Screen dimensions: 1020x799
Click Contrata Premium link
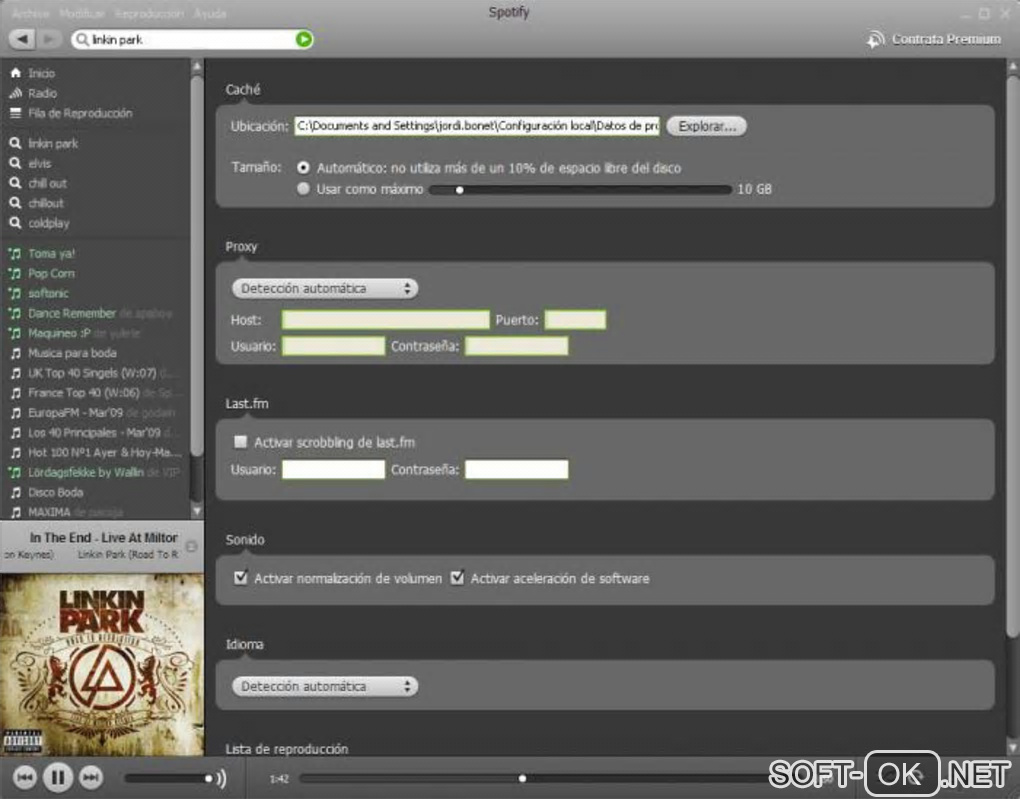point(946,39)
